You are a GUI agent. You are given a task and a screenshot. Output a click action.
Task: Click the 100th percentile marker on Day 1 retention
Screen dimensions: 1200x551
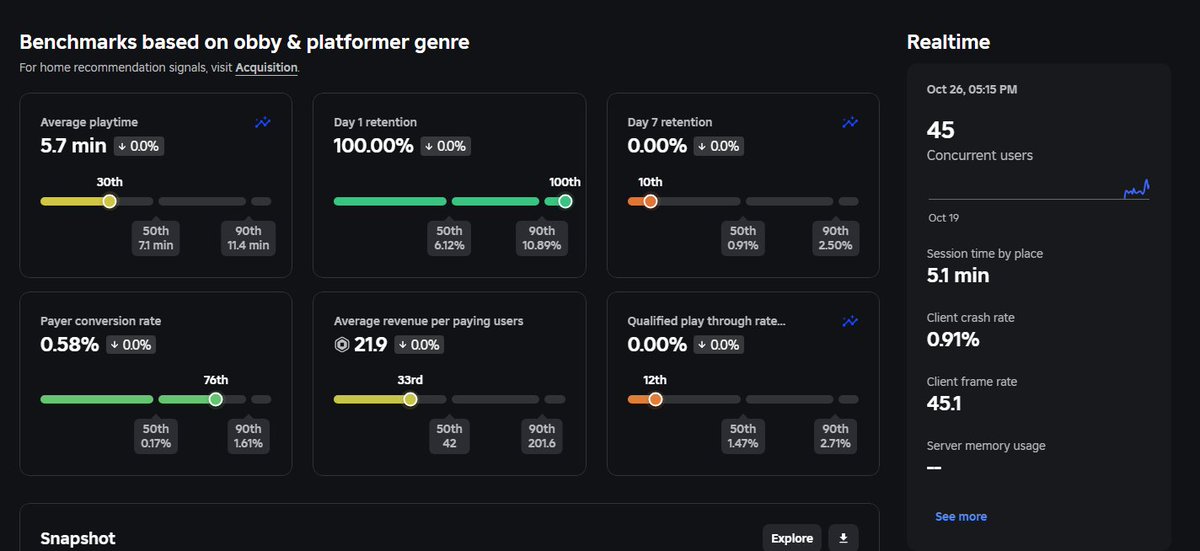click(565, 201)
